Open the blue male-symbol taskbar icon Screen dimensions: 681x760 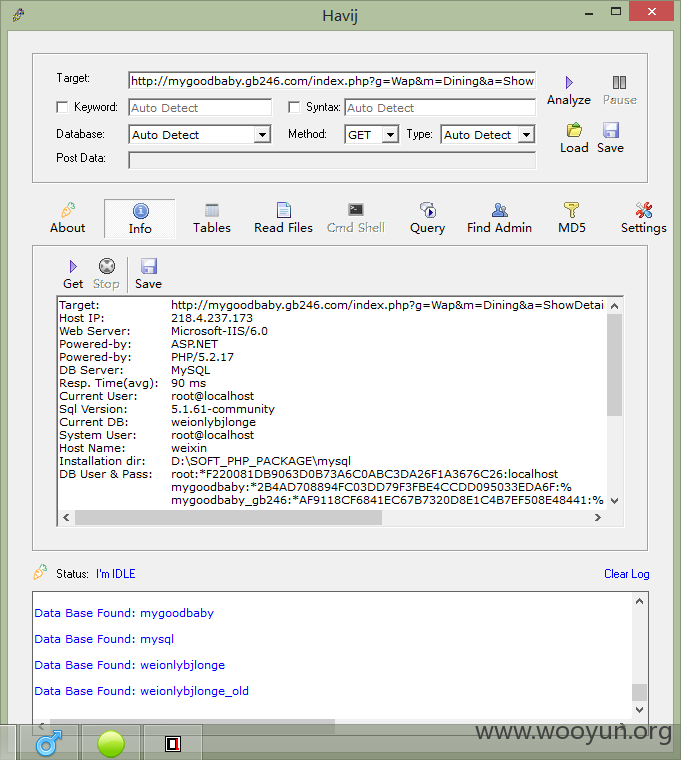(x=49, y=743)
